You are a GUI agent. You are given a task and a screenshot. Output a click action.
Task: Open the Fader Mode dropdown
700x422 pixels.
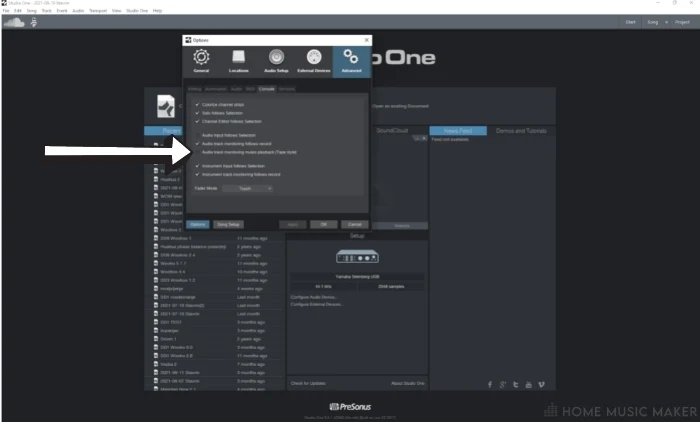[x=247, y=188]
